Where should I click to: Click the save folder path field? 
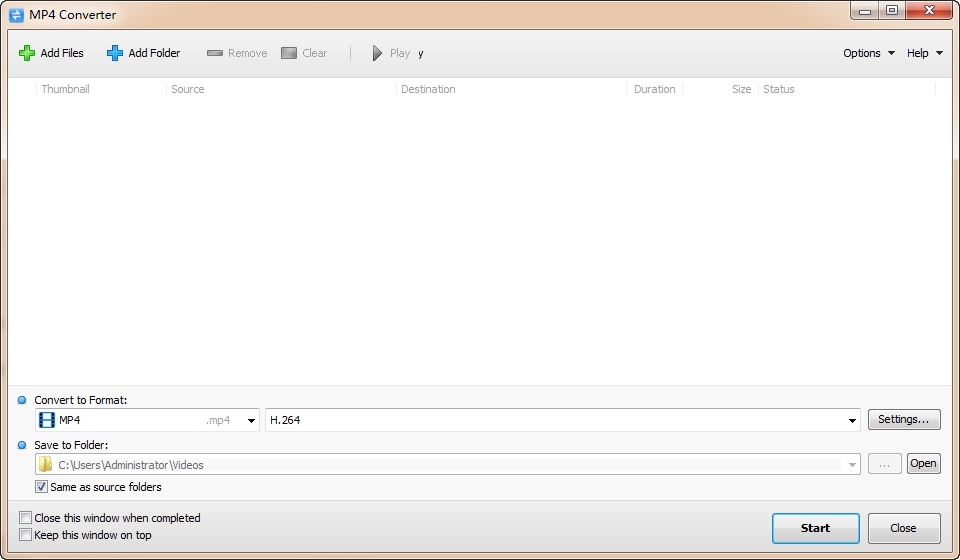click(448, 465)
